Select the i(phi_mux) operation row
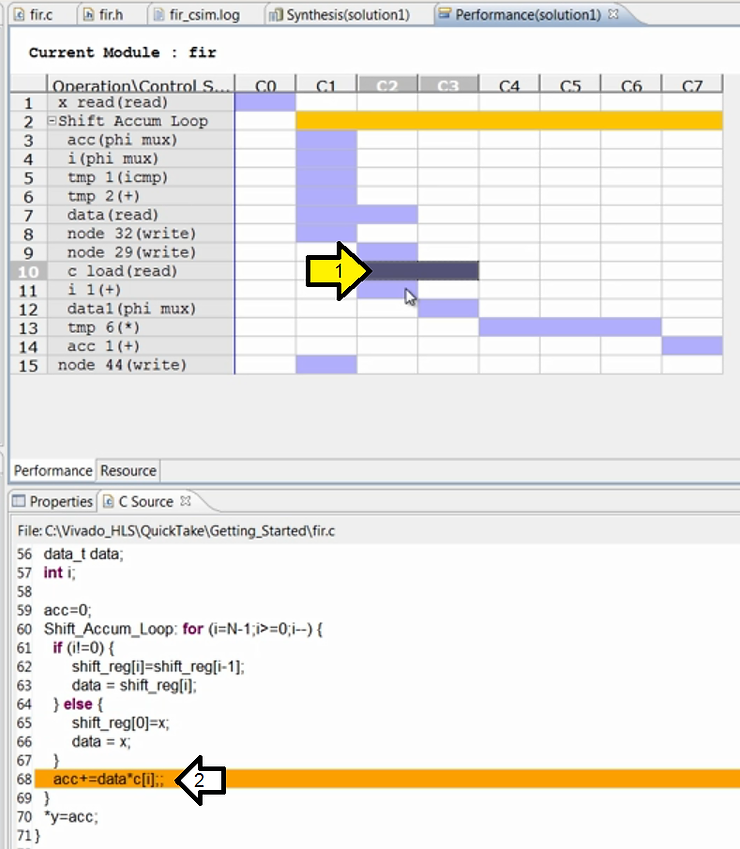This screenshot has width=740, height=849. click(x=141, y=159)
